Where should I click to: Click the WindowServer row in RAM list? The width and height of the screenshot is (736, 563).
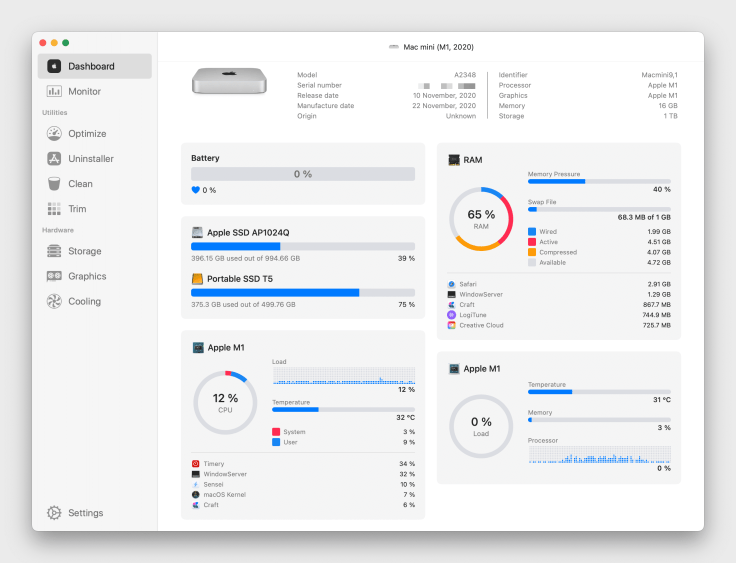click(559, 294)
